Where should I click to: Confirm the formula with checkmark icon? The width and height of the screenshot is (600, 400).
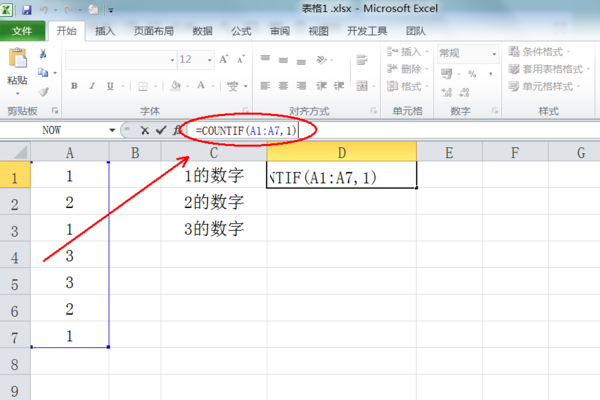pos(160,130)
